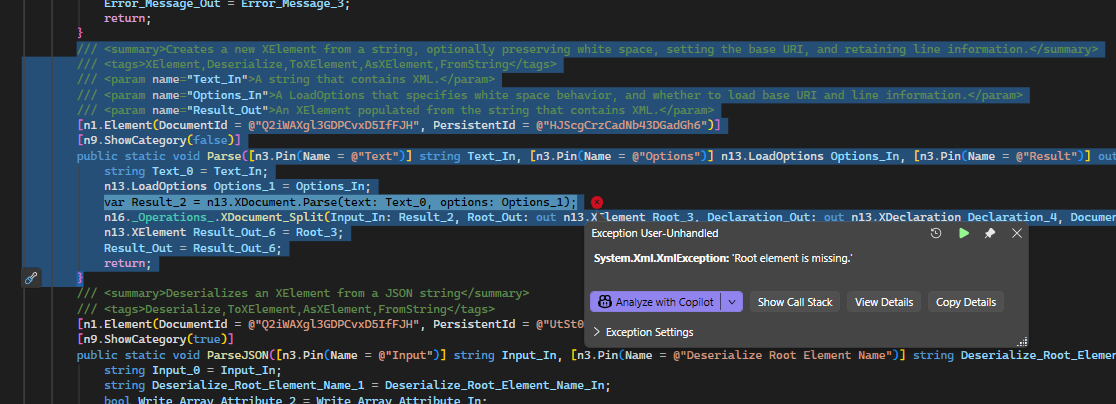The width and height of the screenshot is (1116, 404).
Task: Click the 'Root element is missing.' message
Action: [792, 259]
